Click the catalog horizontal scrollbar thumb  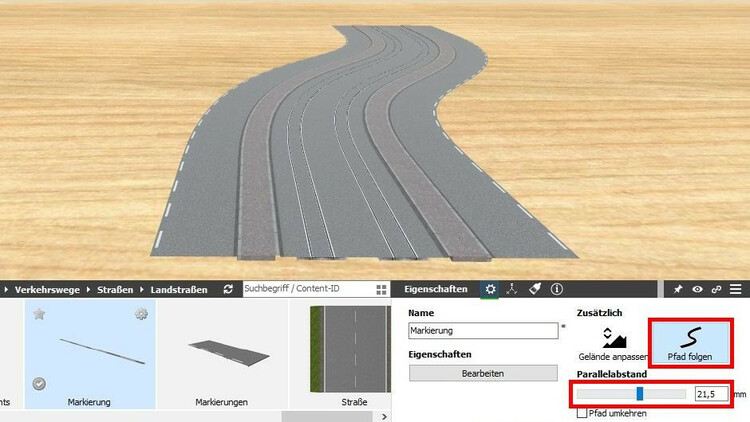click(x=328, y=417)
